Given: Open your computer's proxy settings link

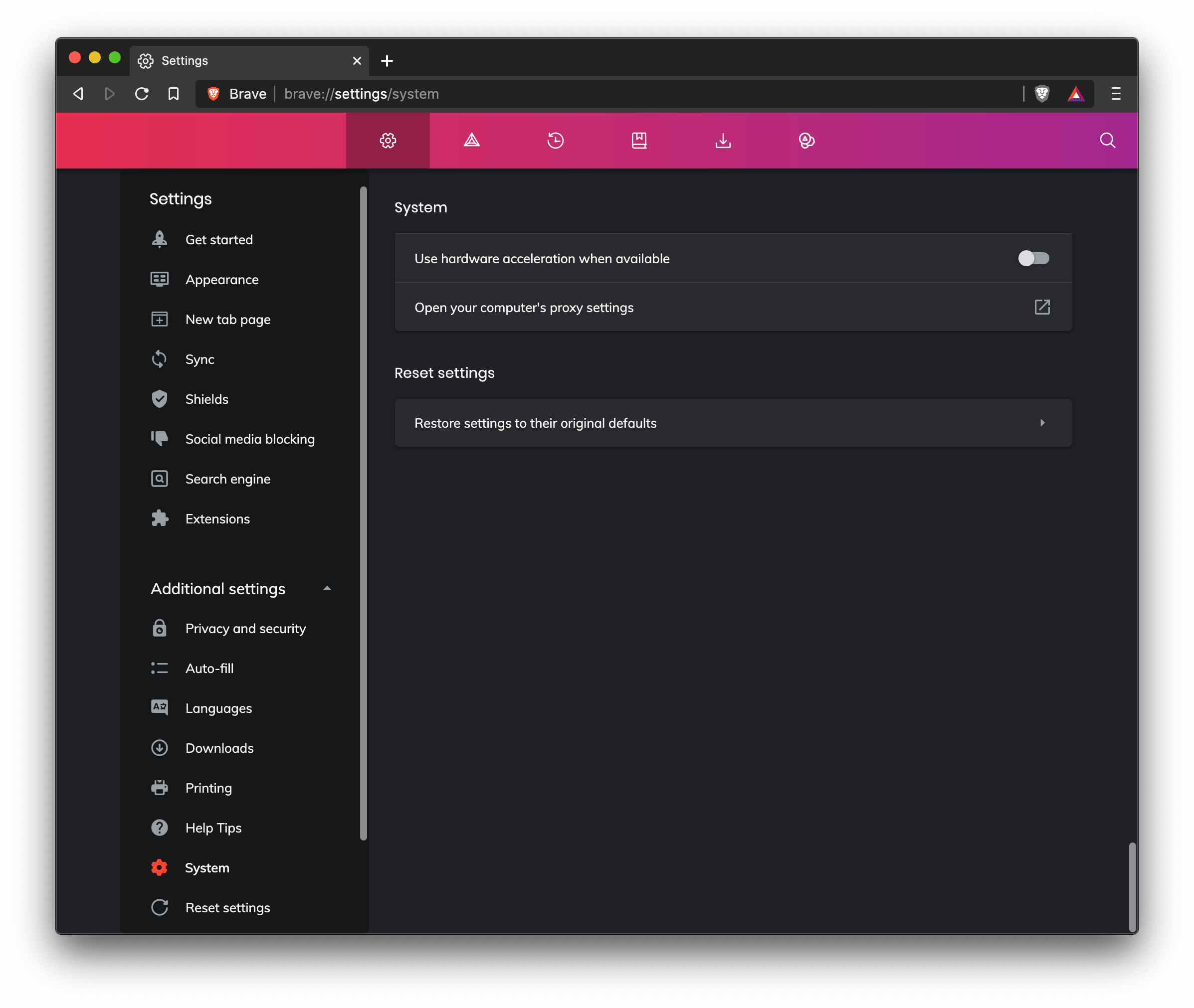Looking at the screenshot, I should pos(1041,308).
